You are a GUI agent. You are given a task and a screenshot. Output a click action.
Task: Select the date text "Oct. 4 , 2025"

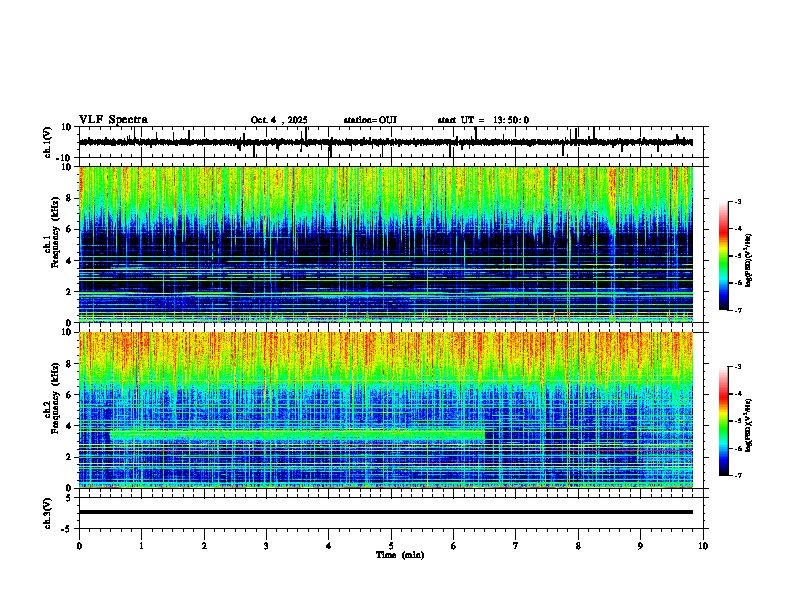point(279,120)
